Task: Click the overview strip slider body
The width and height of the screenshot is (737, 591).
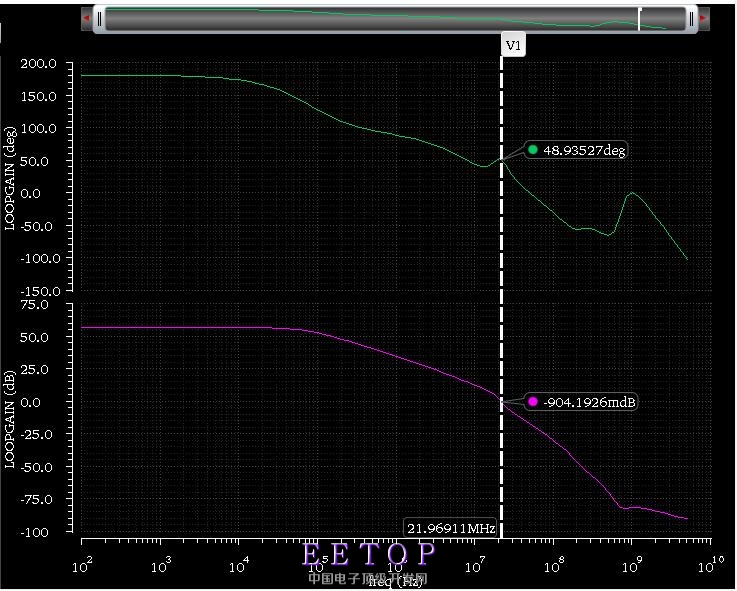Action: [395, 19]
